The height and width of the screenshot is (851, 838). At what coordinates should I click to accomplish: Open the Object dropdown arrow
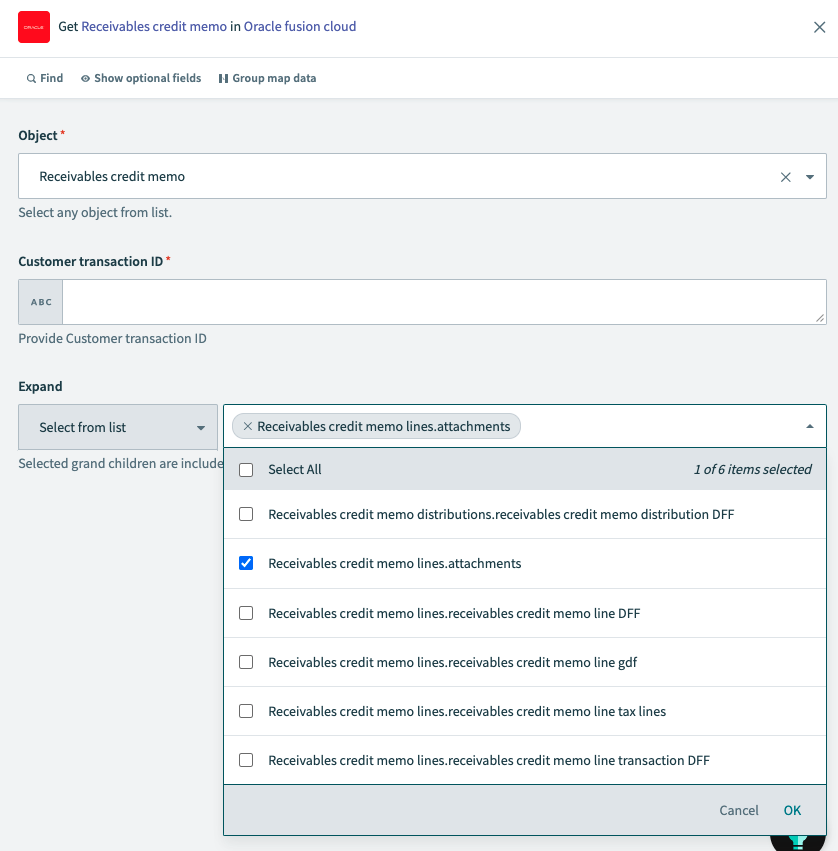[x=810, y=176]
